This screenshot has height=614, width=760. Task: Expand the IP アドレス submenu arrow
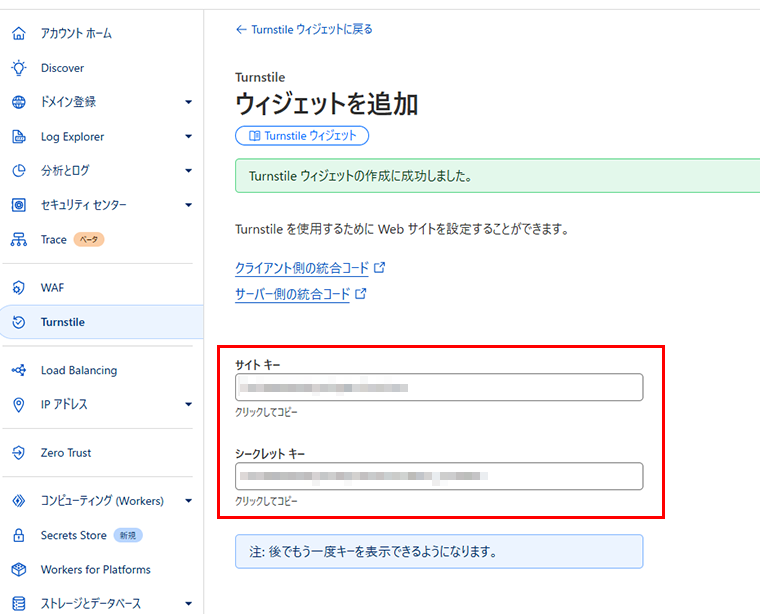(x=189, y=404)
